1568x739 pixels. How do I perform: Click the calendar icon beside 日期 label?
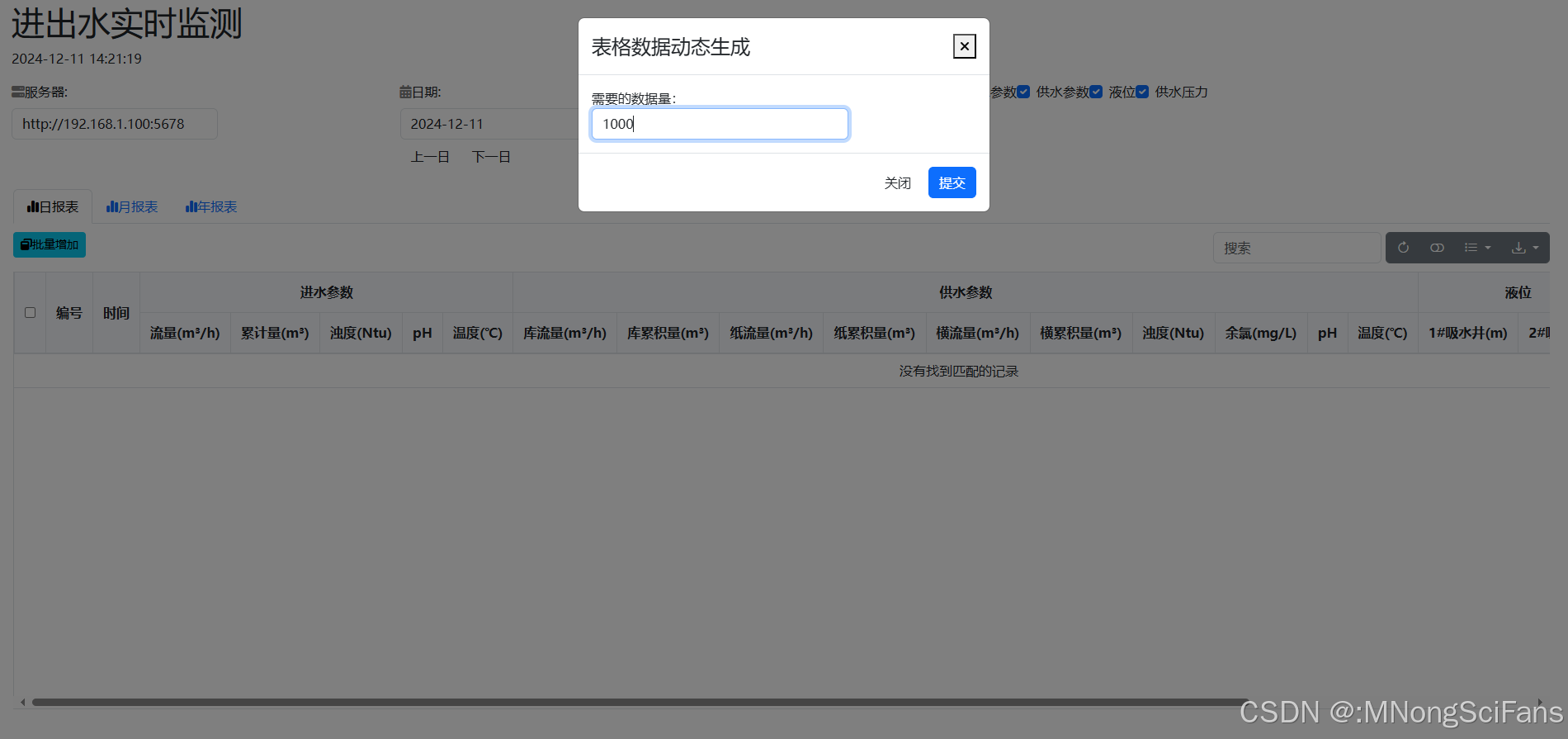click(405, 92)
